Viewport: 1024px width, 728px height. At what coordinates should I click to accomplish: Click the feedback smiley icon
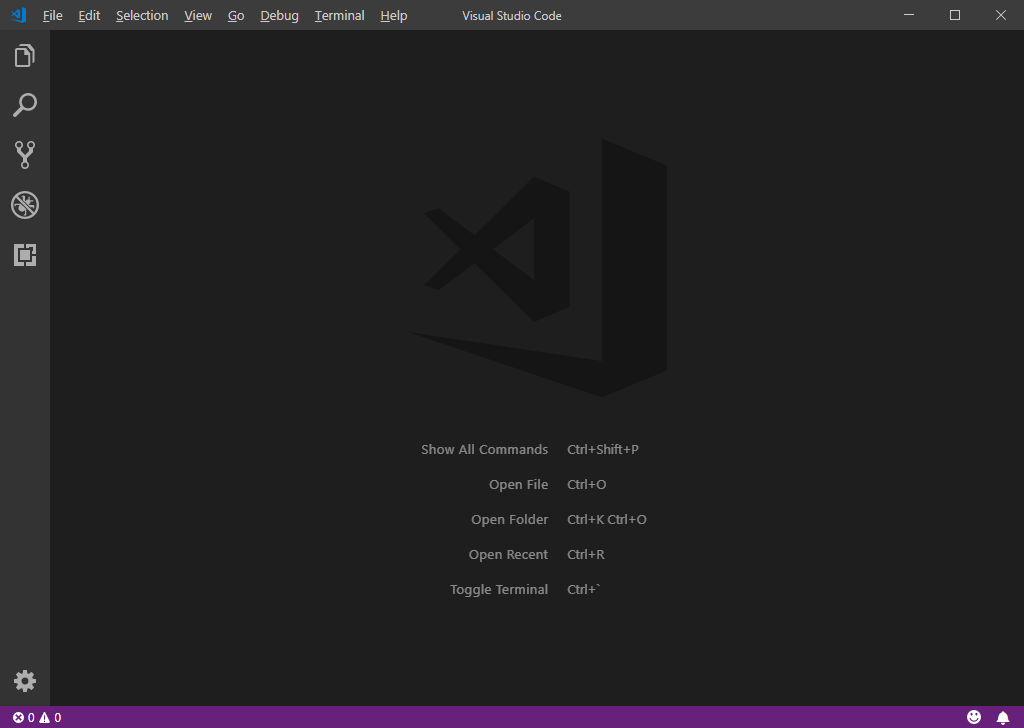[974, 717]
